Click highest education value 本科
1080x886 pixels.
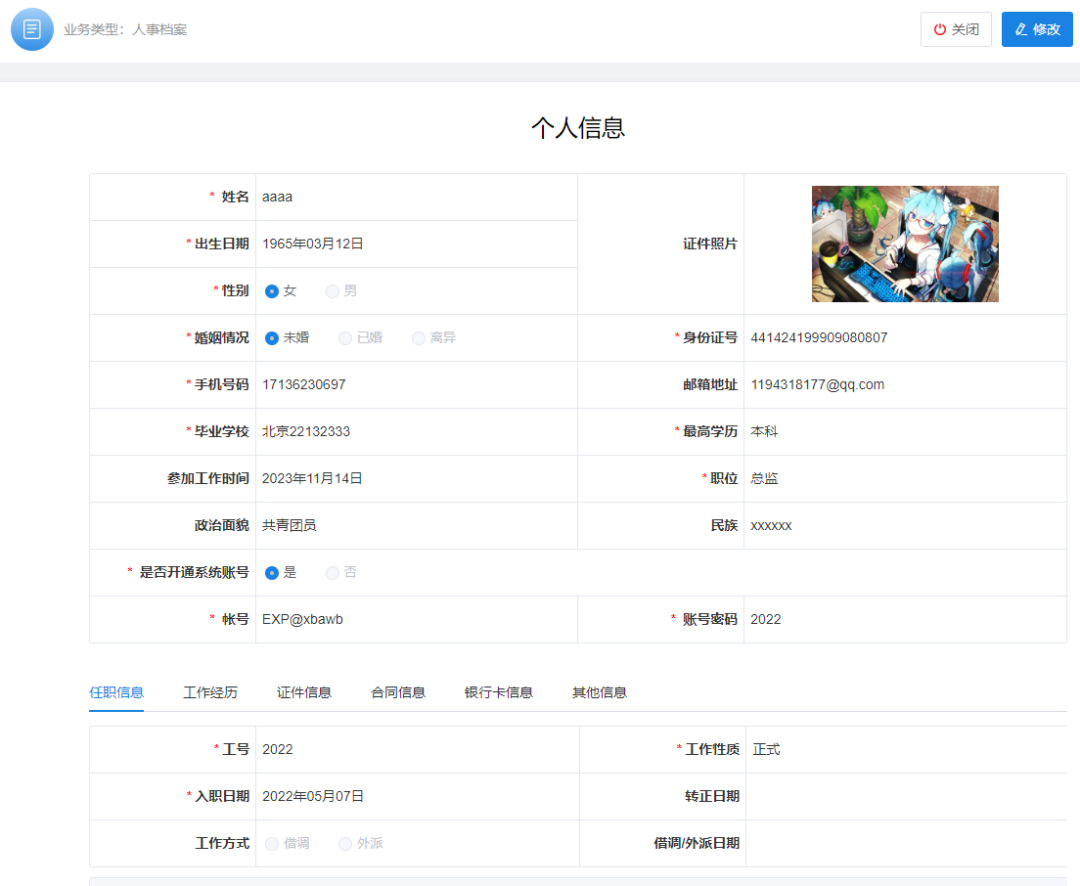[764, 431]
